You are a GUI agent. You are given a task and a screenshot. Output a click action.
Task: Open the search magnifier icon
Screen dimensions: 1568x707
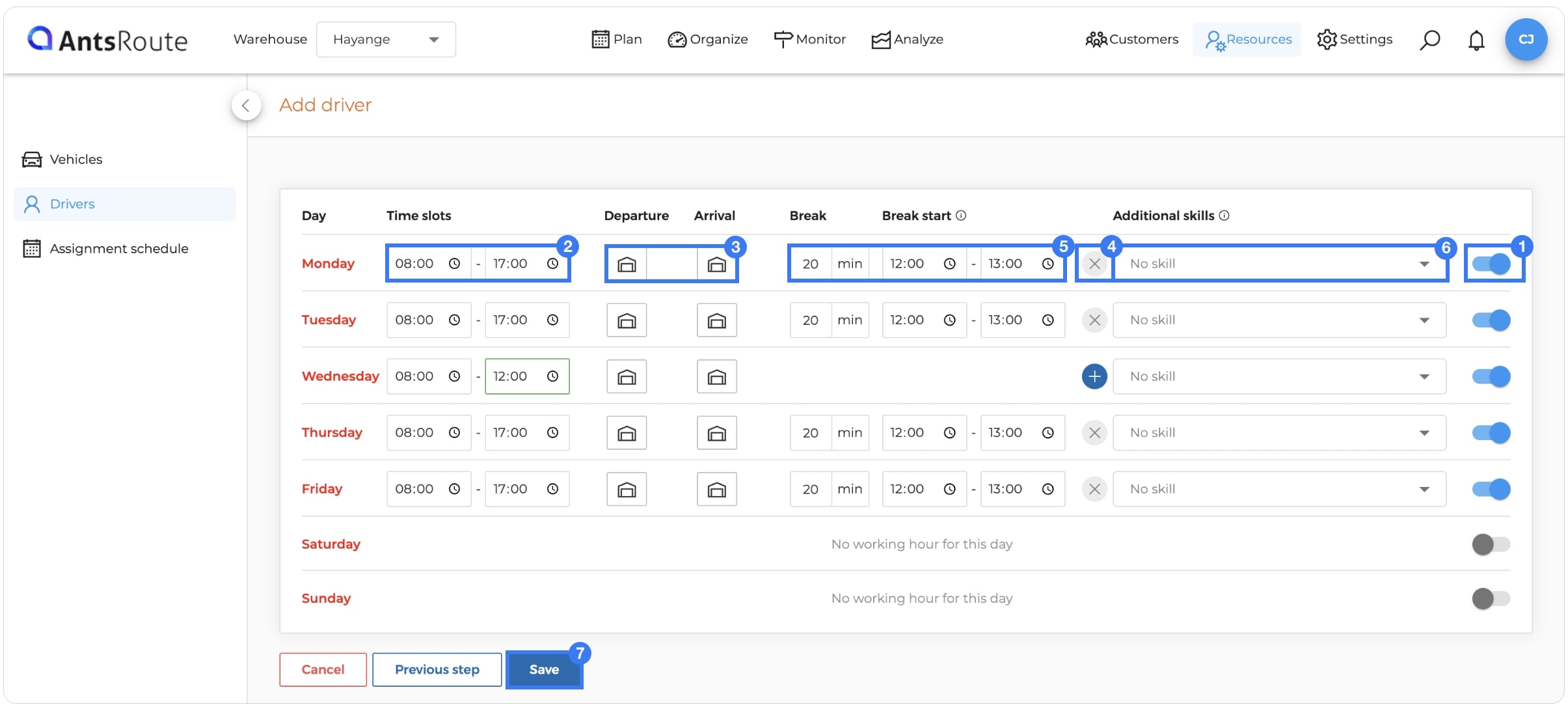(x=1429, y=40)
